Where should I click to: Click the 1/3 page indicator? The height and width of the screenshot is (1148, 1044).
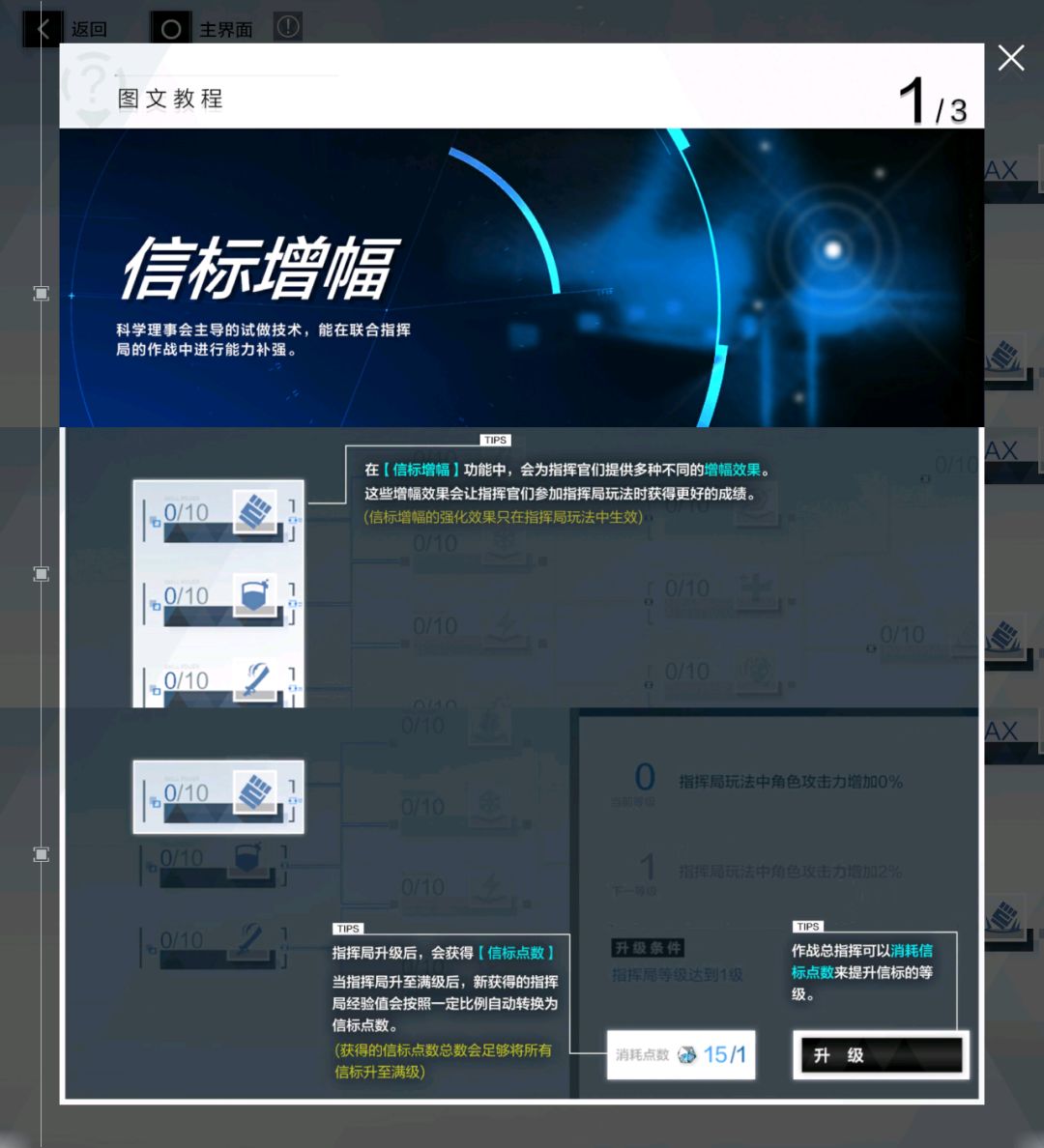pos(934,101)
